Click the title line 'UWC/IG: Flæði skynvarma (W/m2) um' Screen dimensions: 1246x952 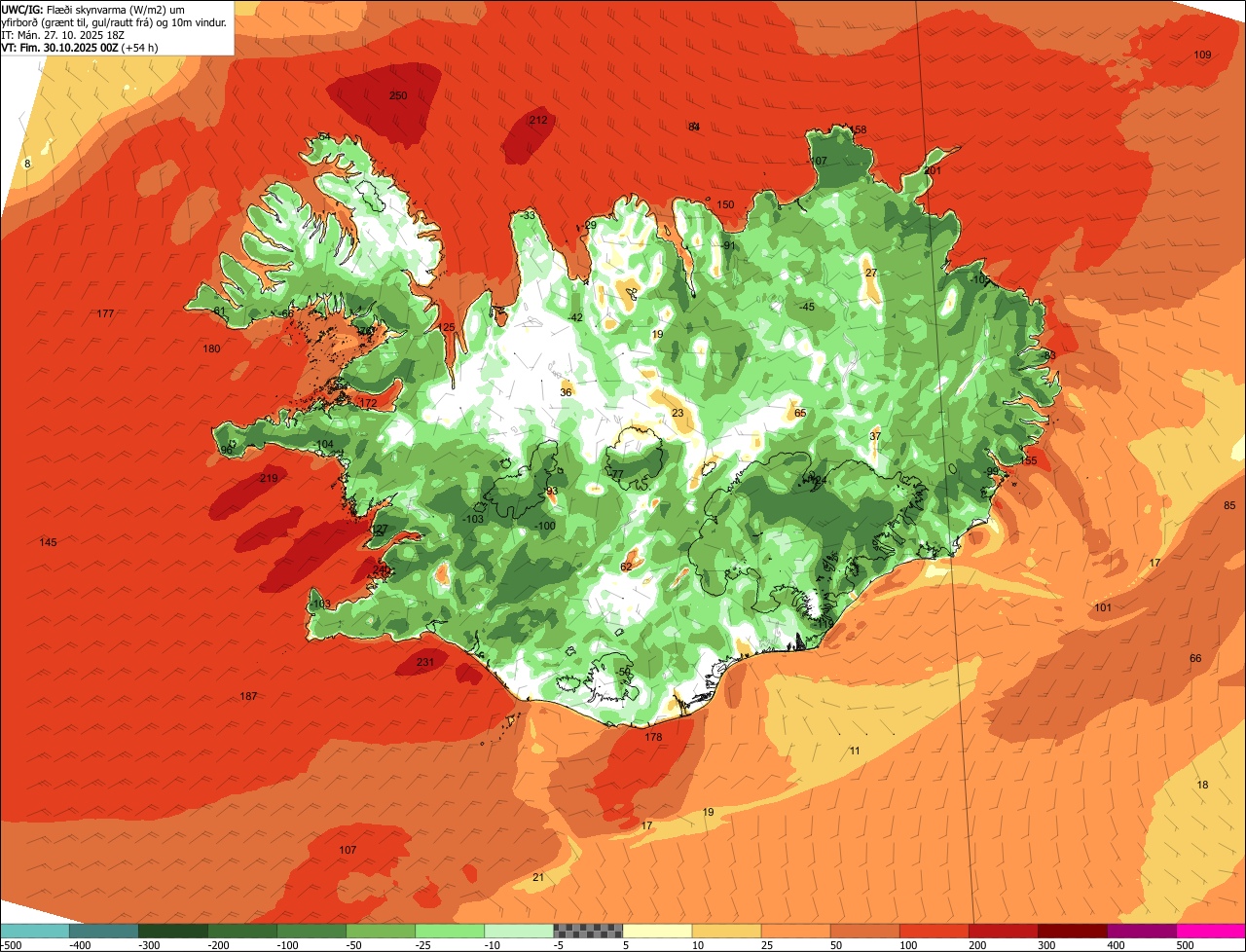point(93,9)
